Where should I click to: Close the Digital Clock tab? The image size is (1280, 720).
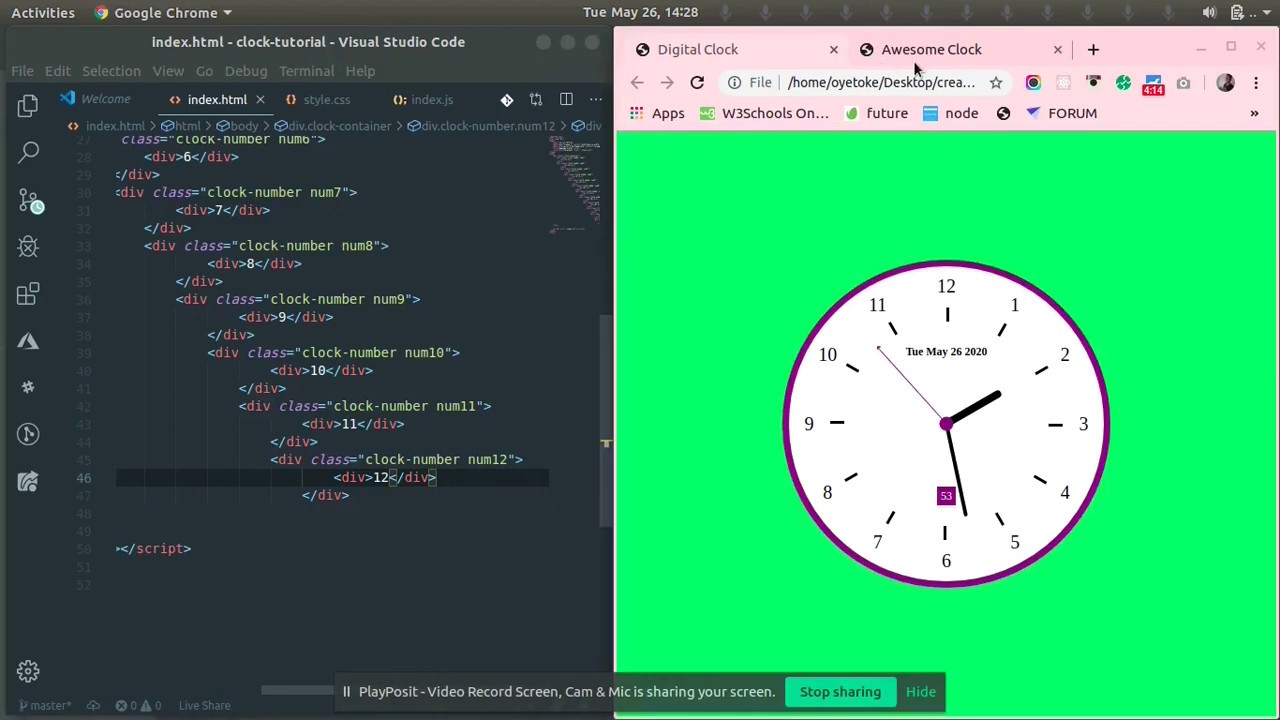click(833, 50)
